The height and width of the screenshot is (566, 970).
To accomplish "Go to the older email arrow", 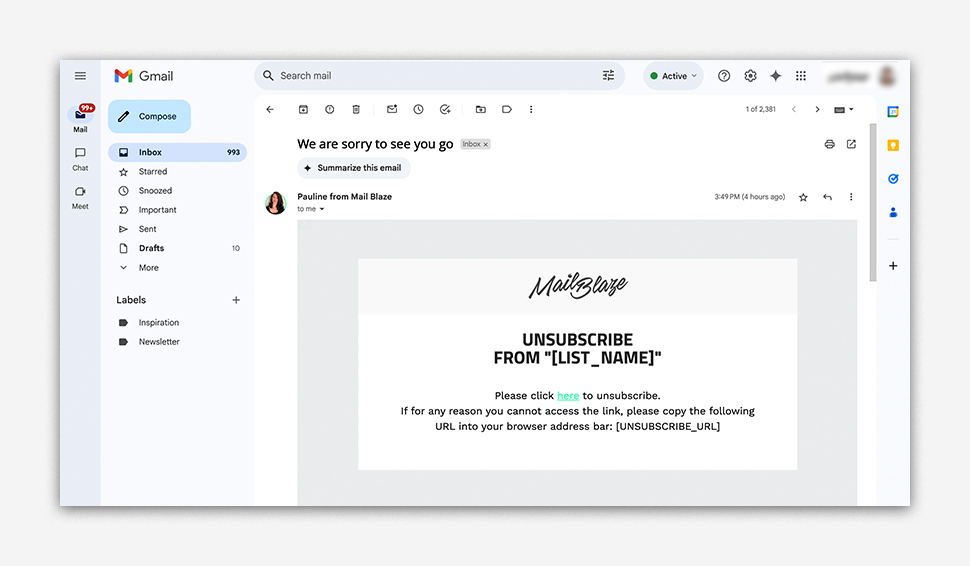I will tap(817, 109).
